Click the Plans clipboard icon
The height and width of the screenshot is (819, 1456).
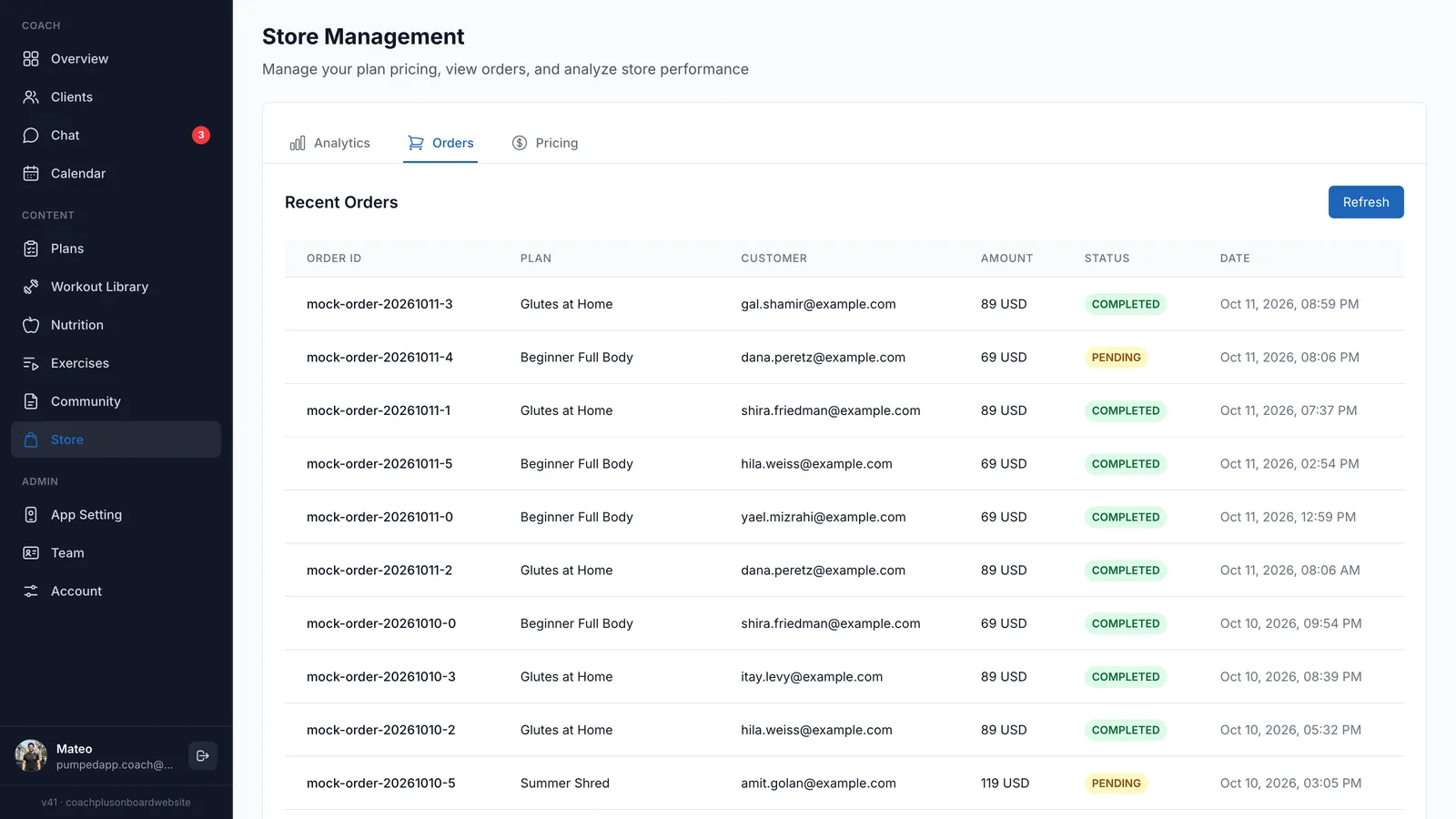click(x=31, y=249)
